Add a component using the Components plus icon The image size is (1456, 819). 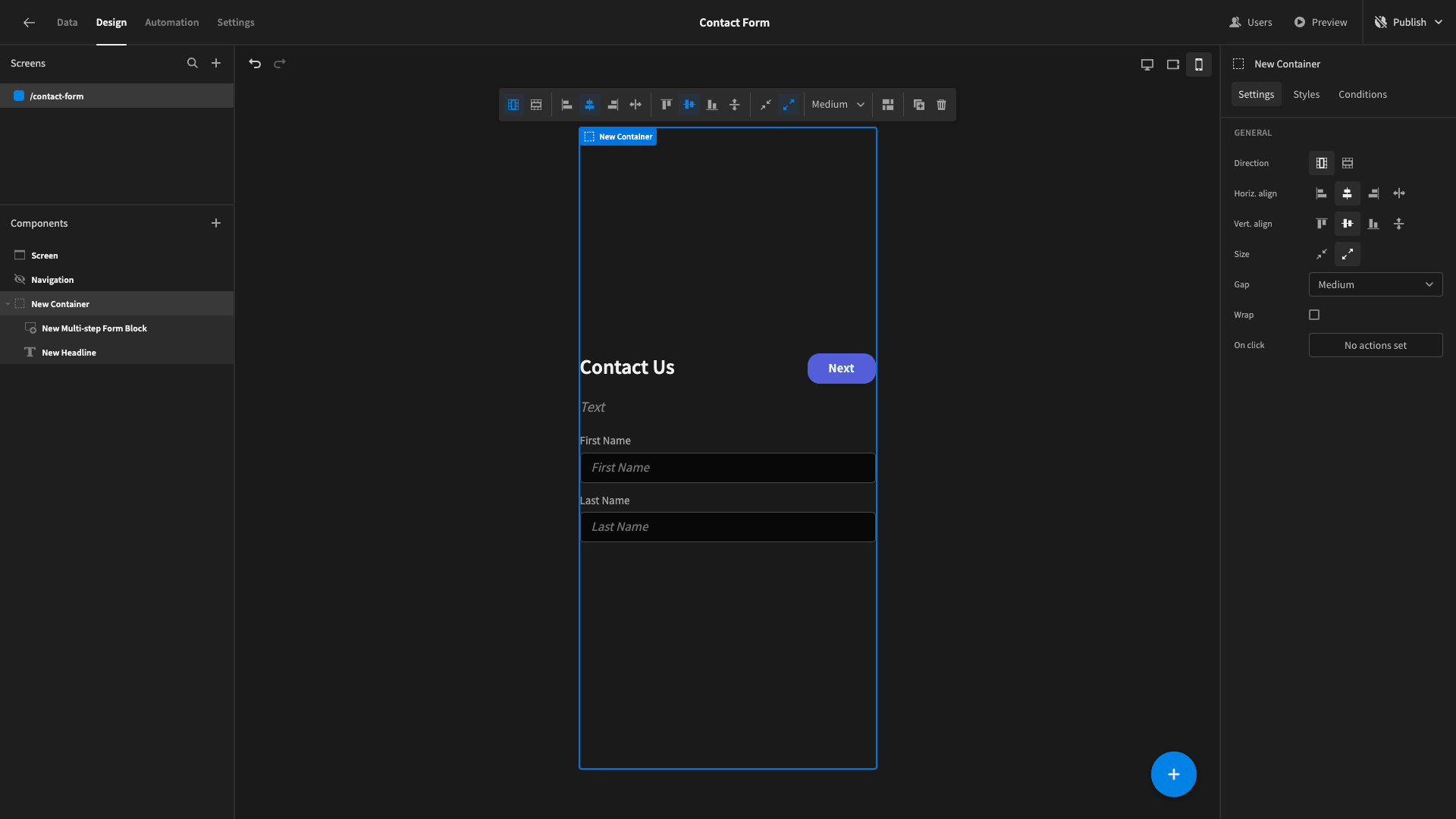(216, 223)
